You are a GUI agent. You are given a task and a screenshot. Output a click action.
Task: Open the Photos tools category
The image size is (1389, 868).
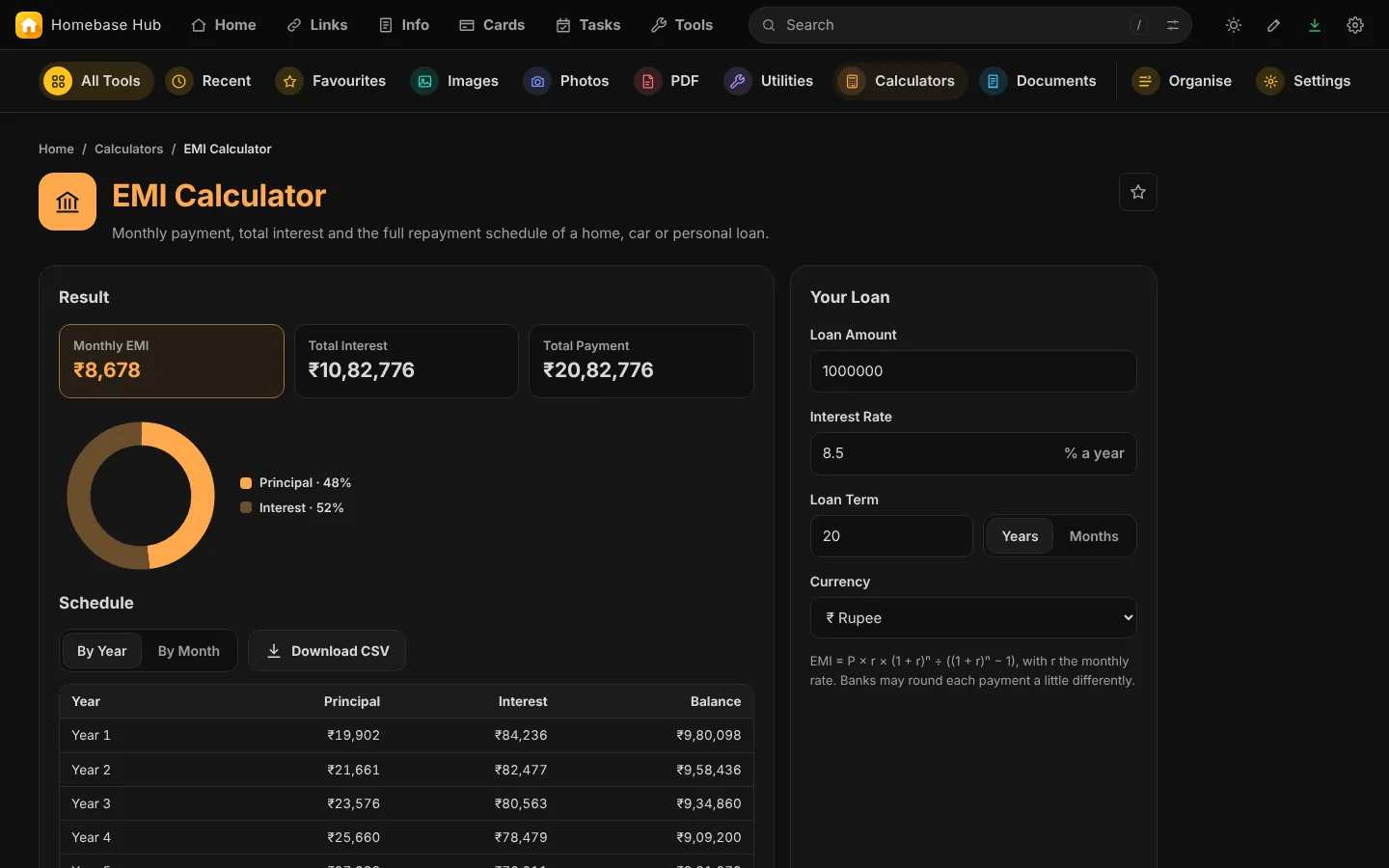click(x=566, y=81)
